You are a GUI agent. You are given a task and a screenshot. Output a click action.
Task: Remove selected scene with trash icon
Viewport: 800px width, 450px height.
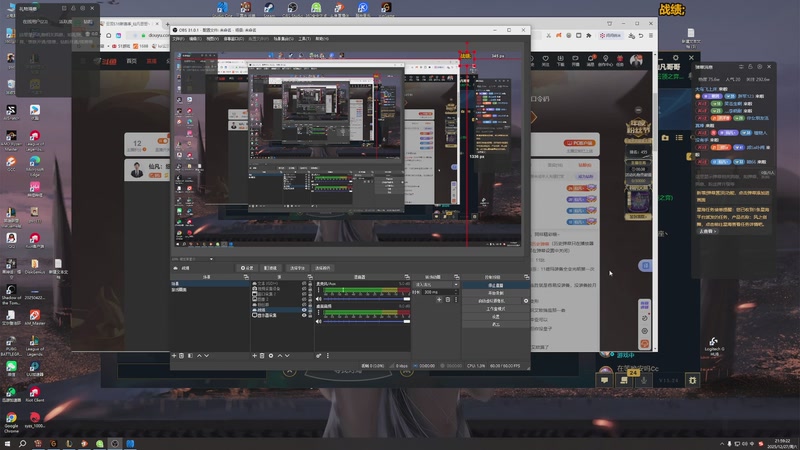pyautogui.click(x=181, y=356)
